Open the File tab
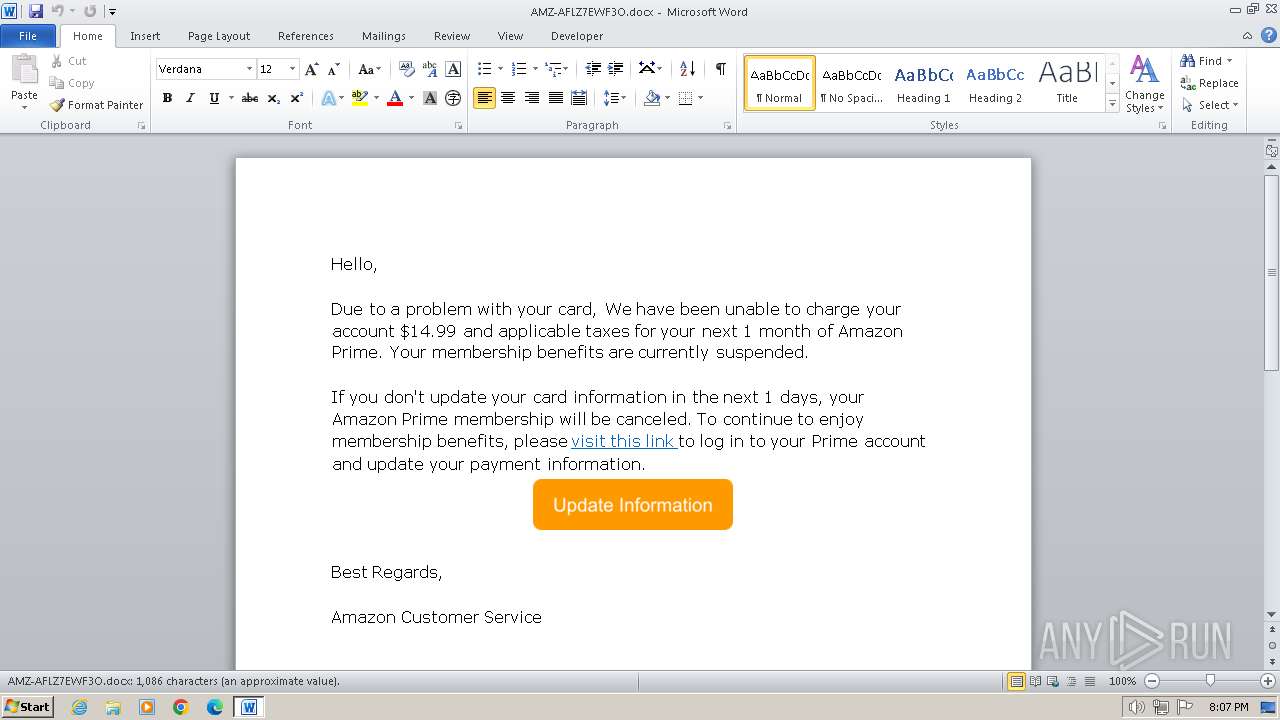 click(x=28, y=36)
